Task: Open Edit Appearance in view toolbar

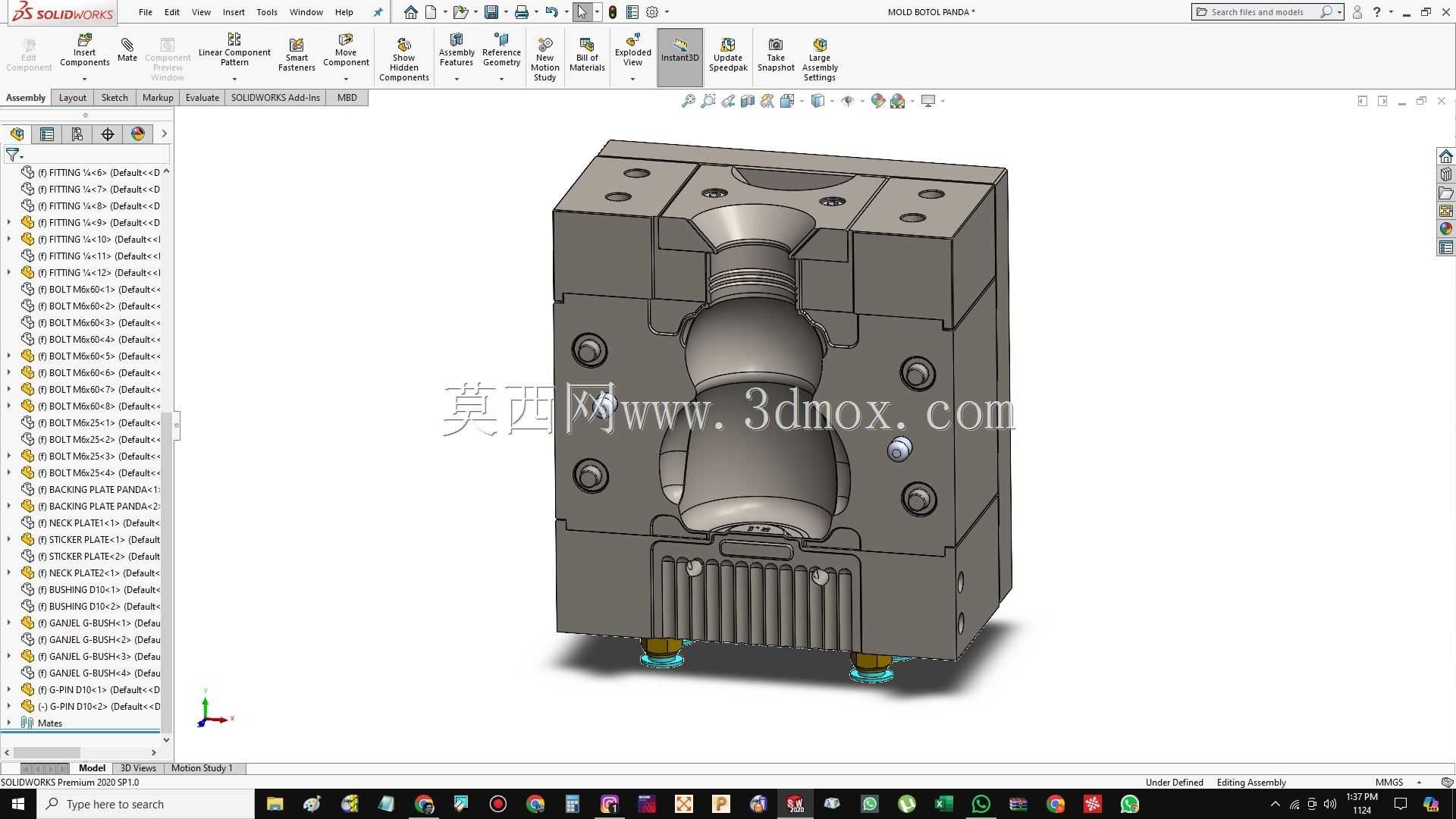Action: (877, 101)
